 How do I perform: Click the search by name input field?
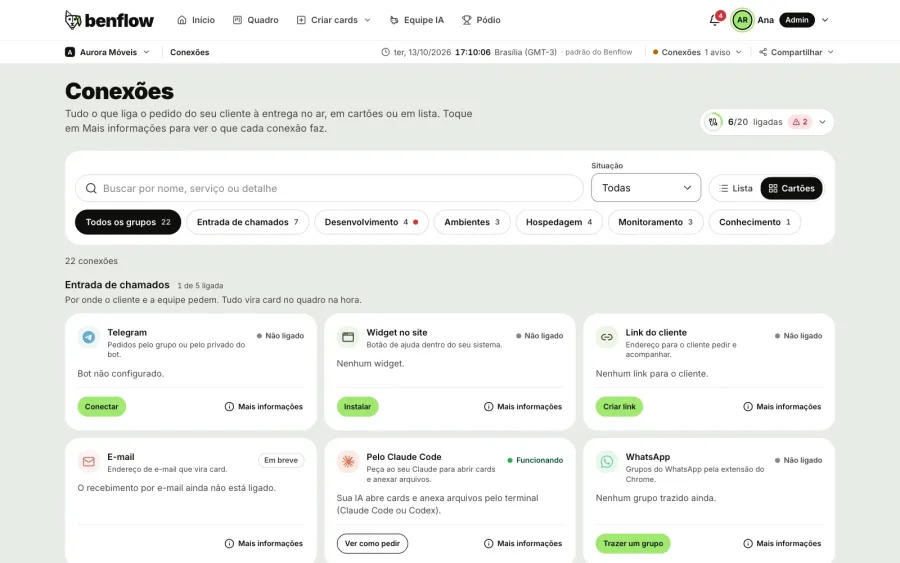pyautogui.click(x=329, y=188)
